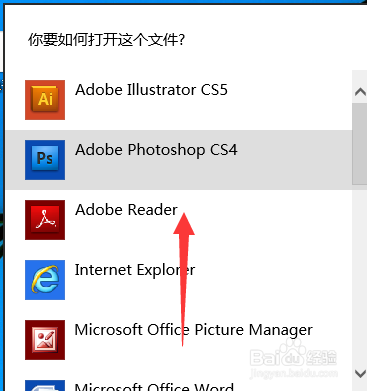
Task: Choose the Microsoft Office Word entry
Action: pos(154,387)
